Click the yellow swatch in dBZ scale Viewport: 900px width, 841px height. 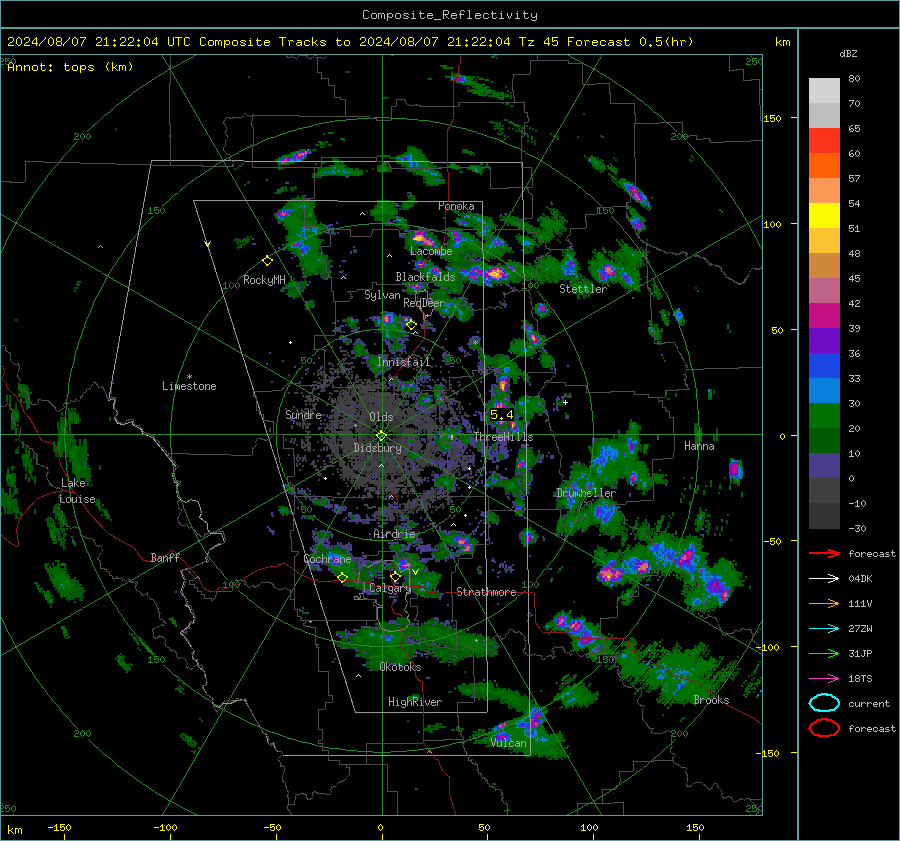coord(824,216)
